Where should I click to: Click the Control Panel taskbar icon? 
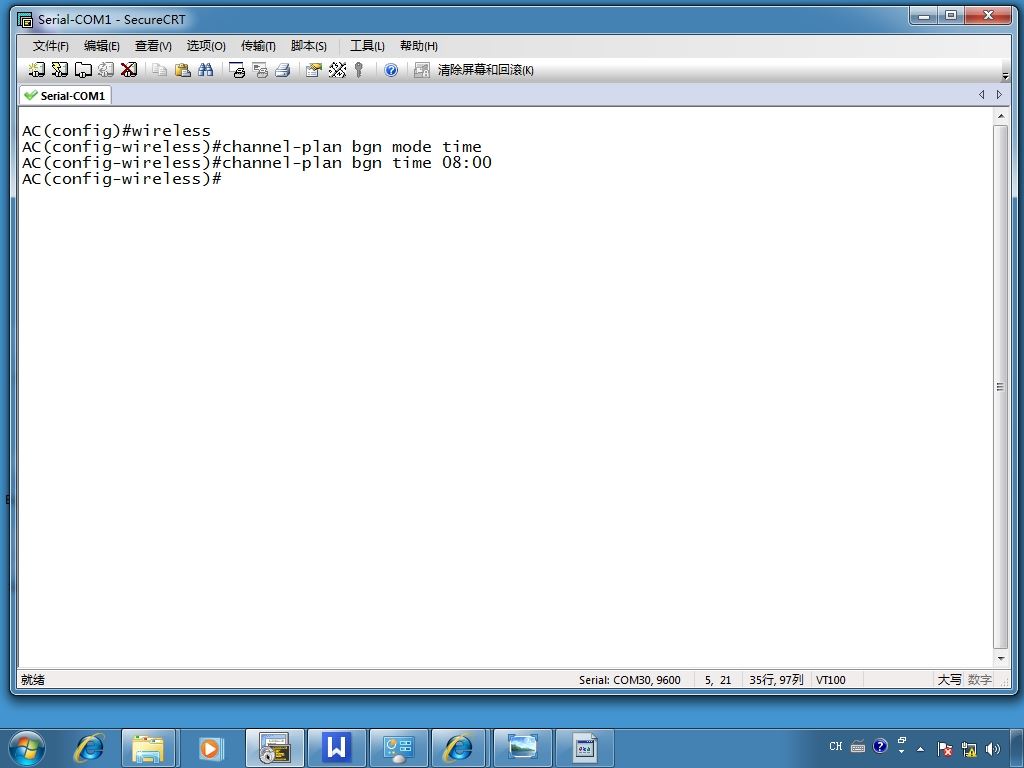[398, 748]
